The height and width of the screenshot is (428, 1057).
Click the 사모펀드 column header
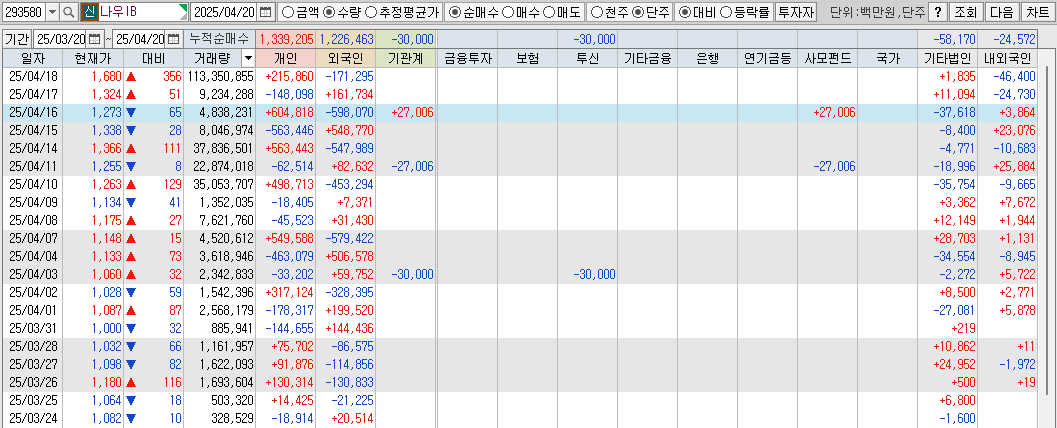[x=827, y=59]
